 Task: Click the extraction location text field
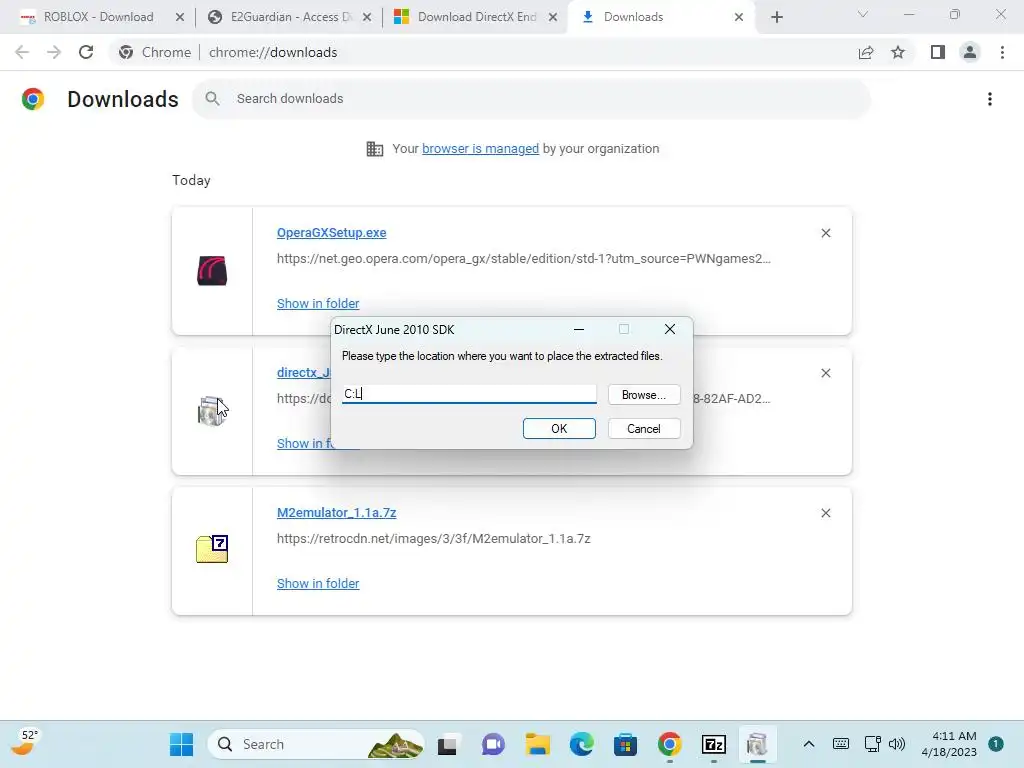[469, 394]
